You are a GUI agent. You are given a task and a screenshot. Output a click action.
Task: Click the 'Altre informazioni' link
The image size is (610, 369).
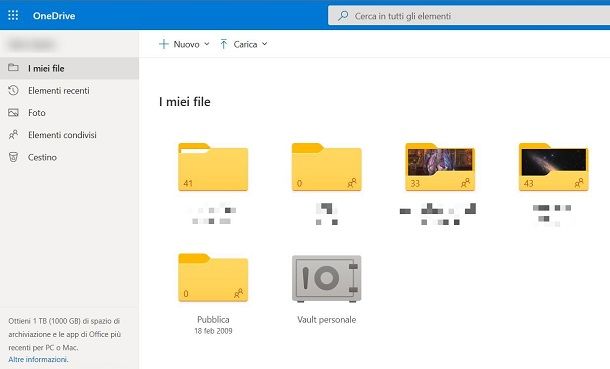[x=38, y=359]
